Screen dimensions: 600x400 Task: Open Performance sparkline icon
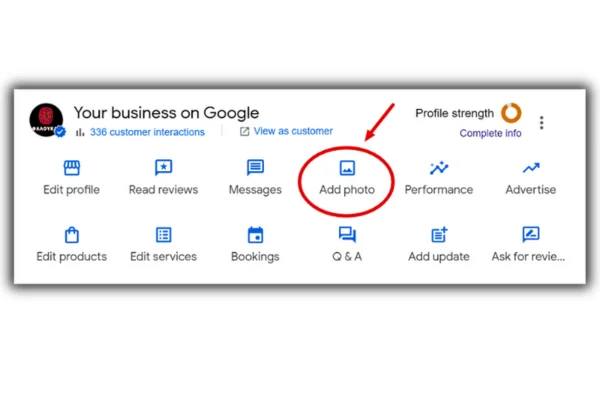click(x=438, y=168)
